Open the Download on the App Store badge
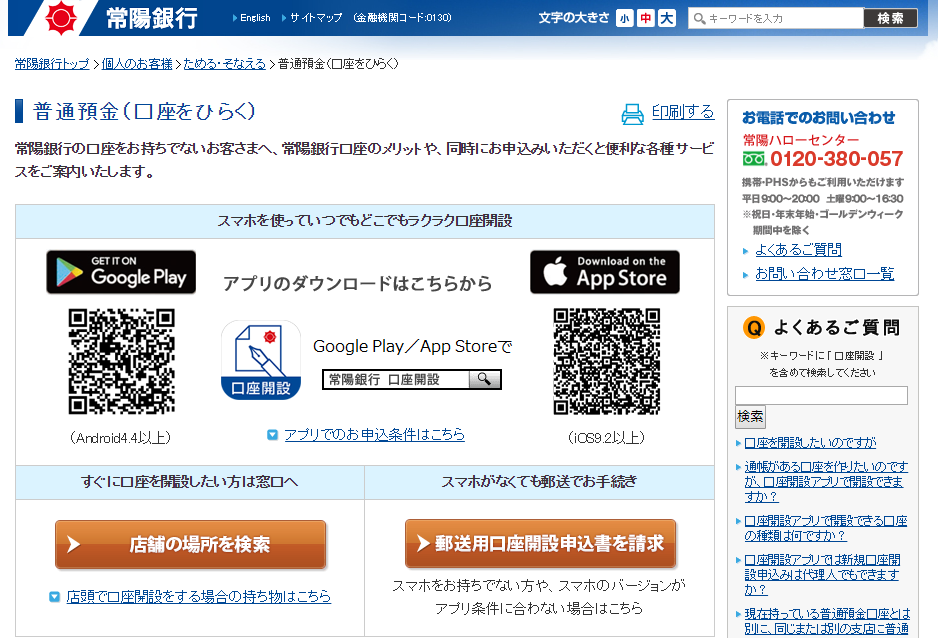The image size is (938, 638). (605, 272)
